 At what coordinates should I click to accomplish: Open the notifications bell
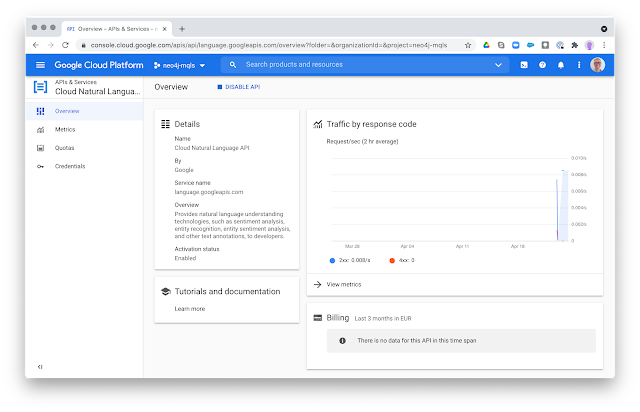click(x=561, y=65)
